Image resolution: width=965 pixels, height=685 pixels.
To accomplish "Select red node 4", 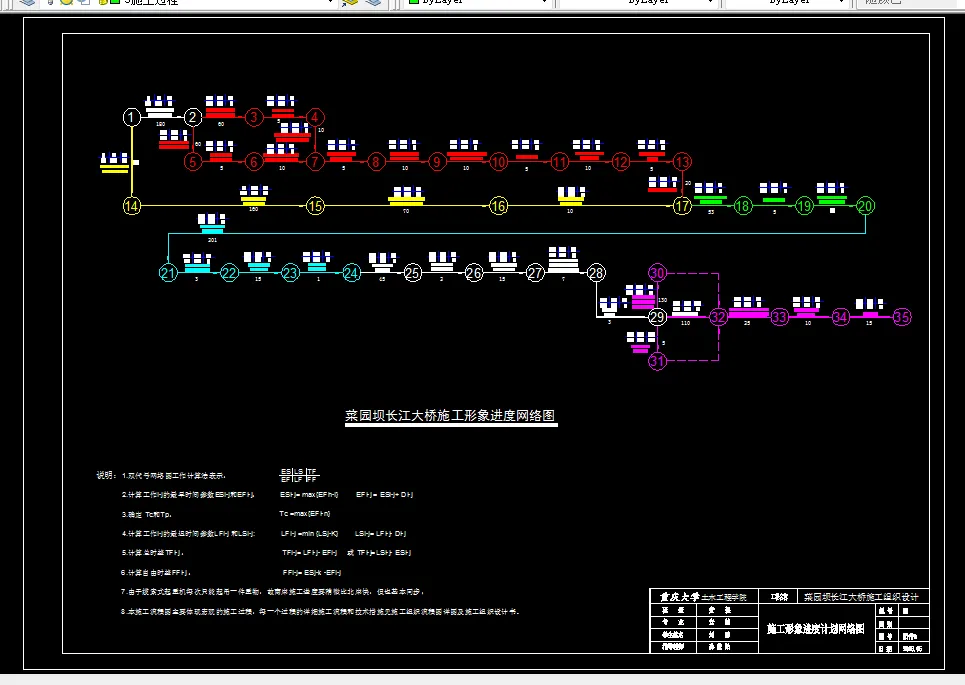I will [314, 118].
